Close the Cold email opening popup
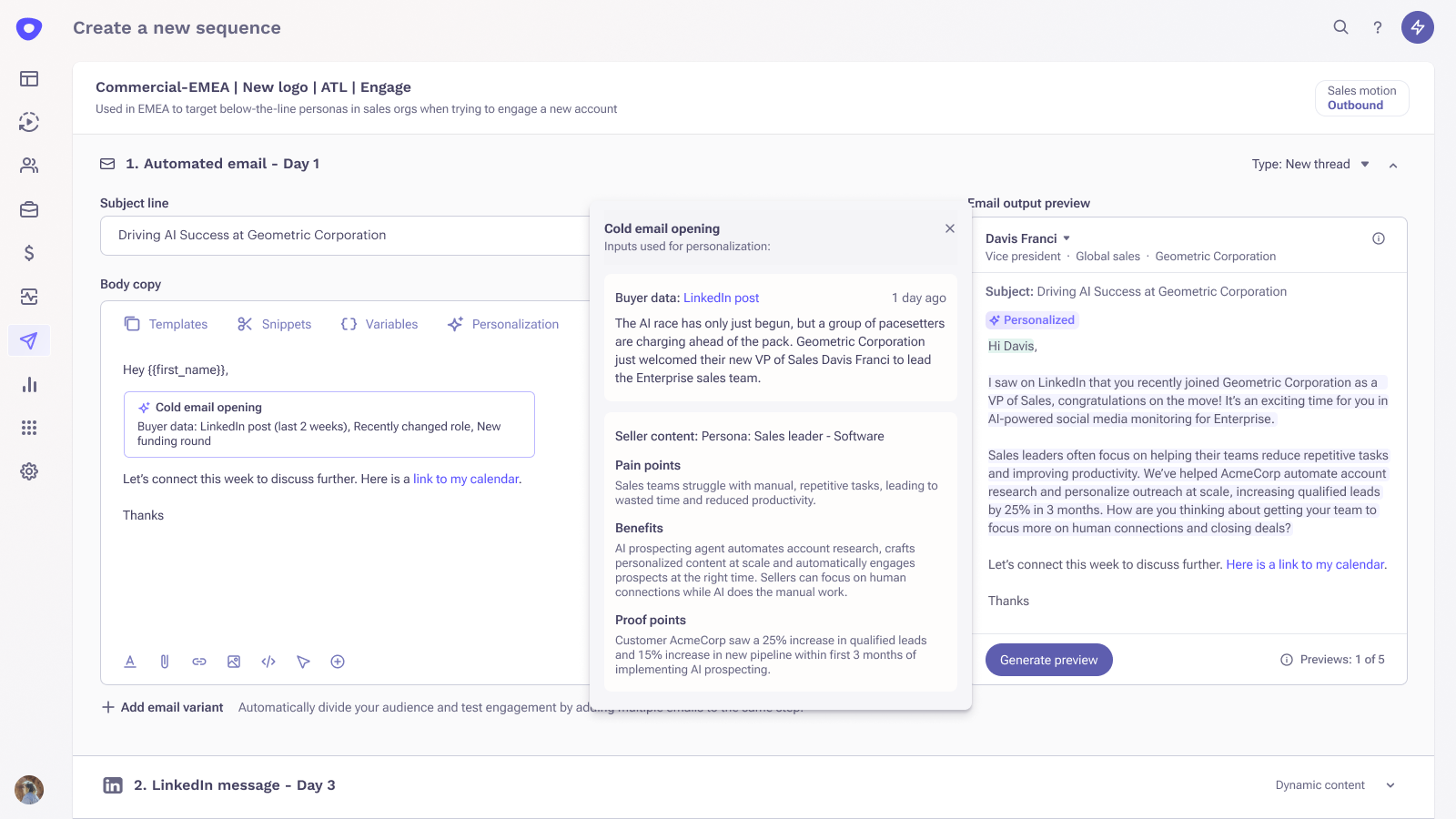Viewport: 1456px width, 819px height. pyautogui.click(x=949, y=228)
